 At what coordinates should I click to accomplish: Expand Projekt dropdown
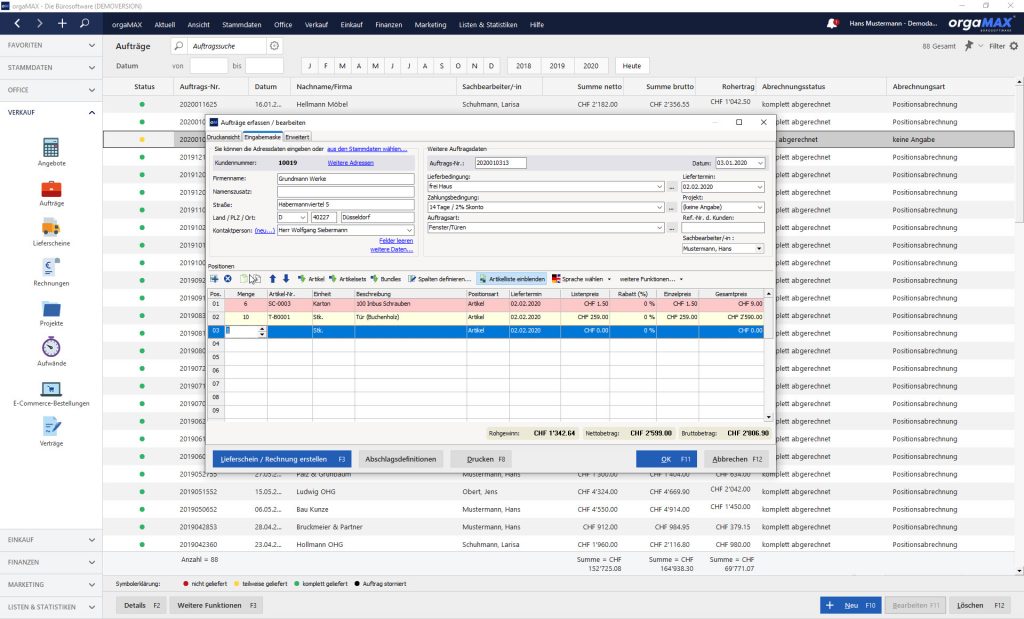pos(760,207)
